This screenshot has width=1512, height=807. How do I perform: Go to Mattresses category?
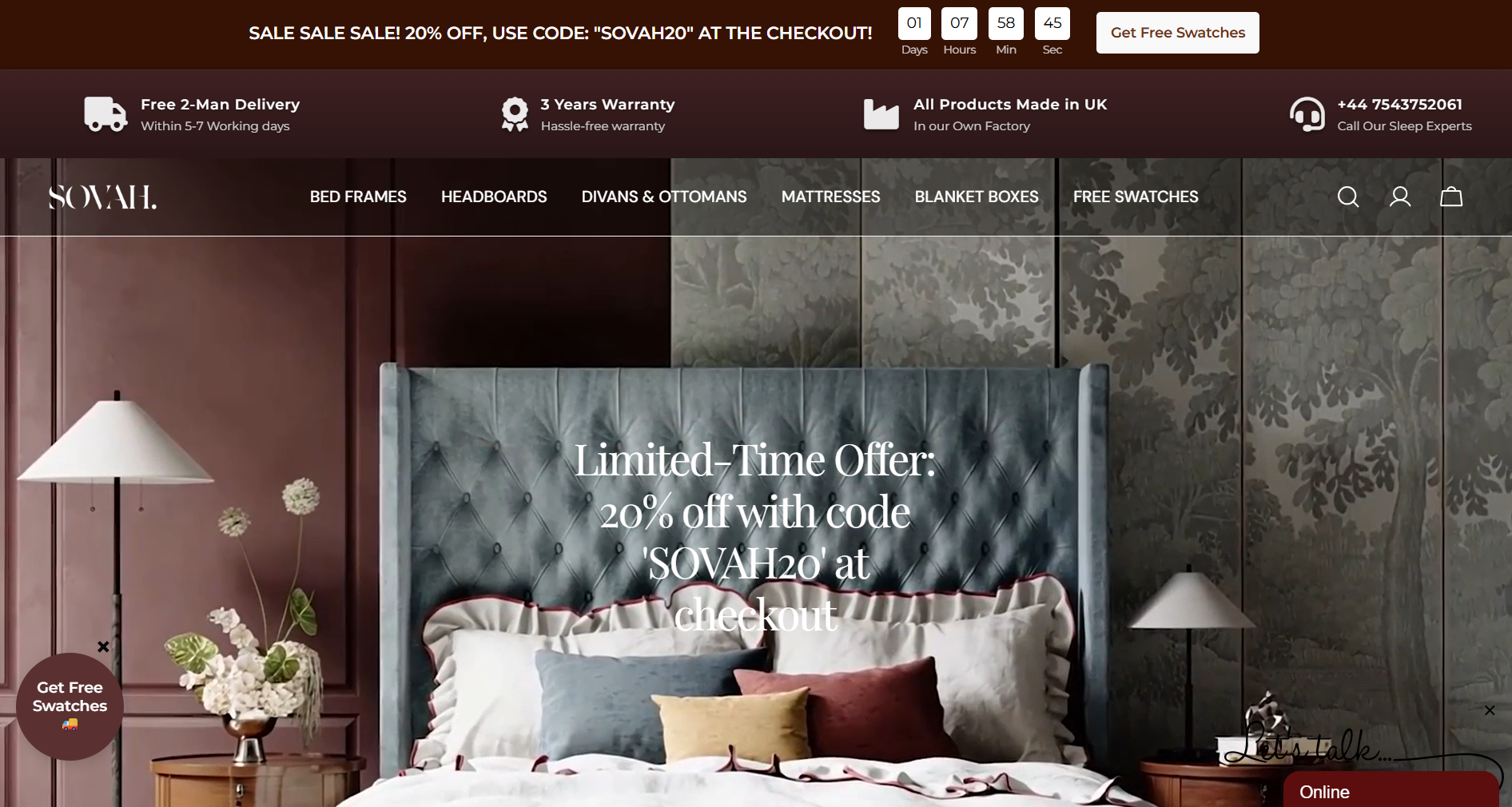point(830,197)
